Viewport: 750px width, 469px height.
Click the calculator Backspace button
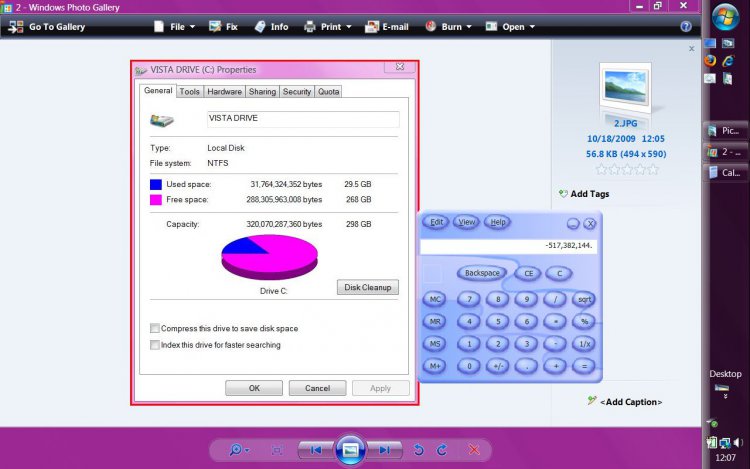coord(482,273)
